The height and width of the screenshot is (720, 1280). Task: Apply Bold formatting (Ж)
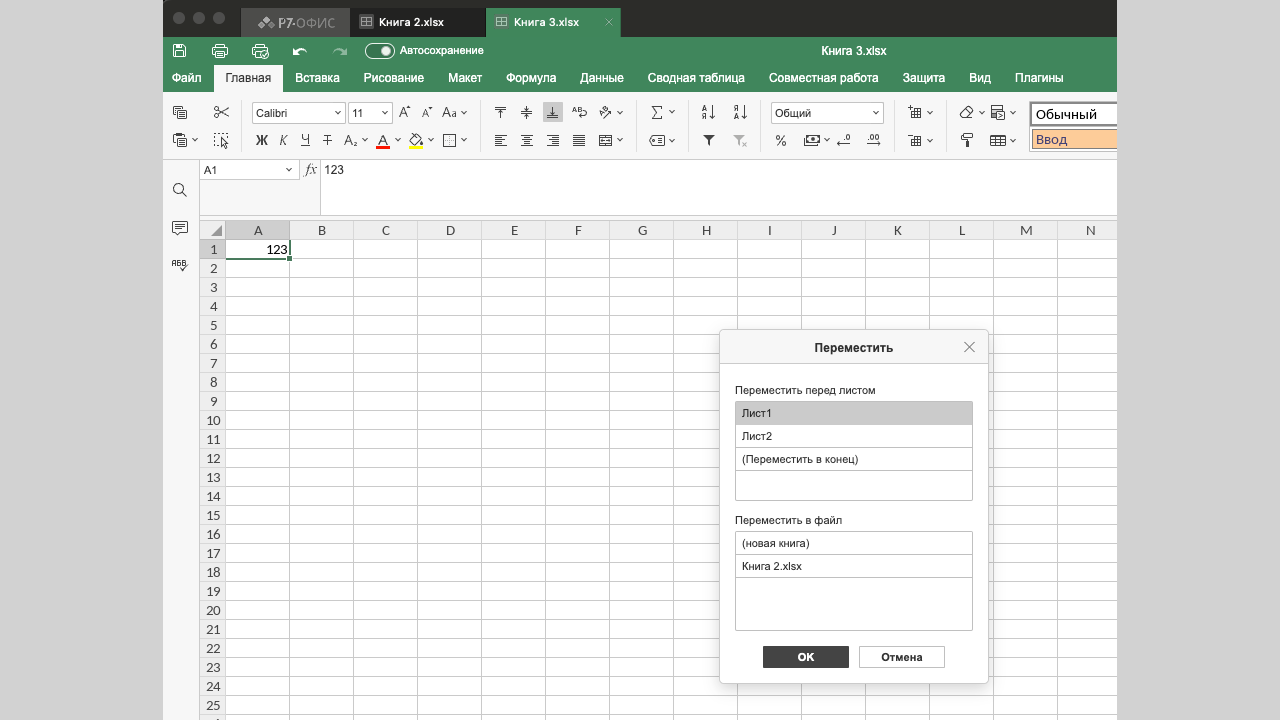262,141
